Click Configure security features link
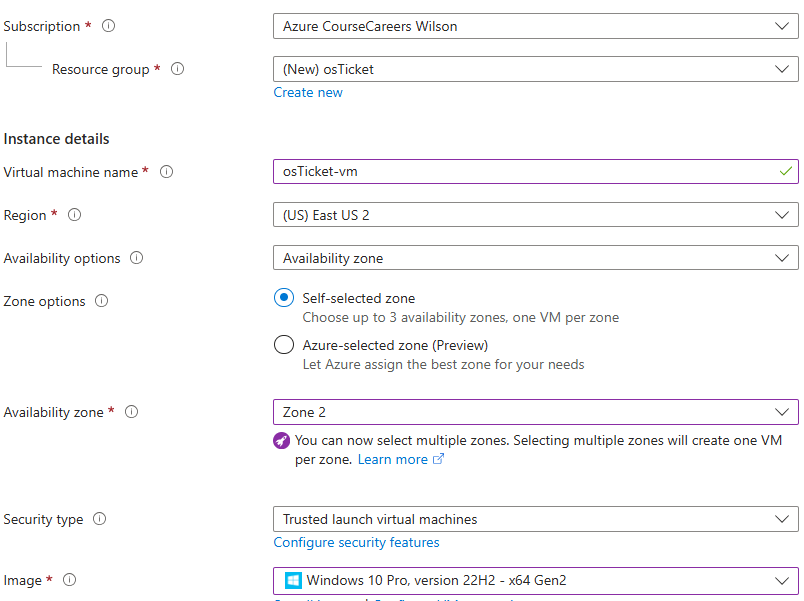804x601 pixels. point(356,543)
